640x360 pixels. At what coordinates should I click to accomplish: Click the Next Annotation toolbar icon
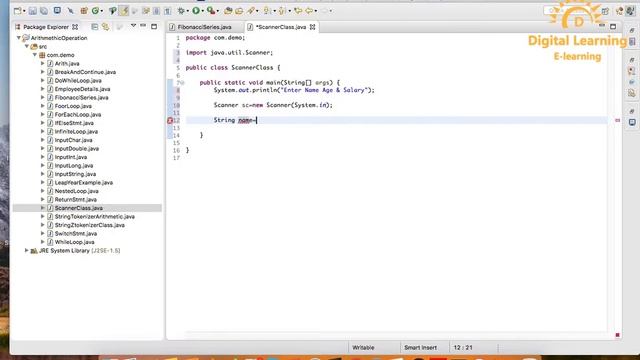[x=267, y=11]
